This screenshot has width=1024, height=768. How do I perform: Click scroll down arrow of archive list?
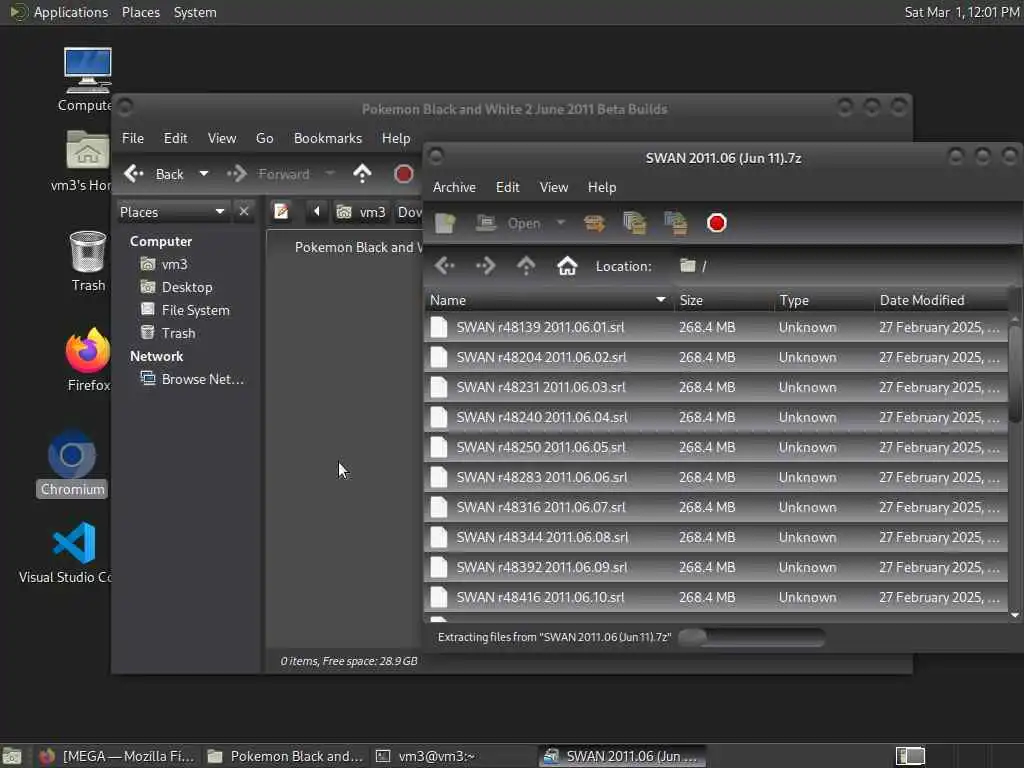pos(1015,615)
